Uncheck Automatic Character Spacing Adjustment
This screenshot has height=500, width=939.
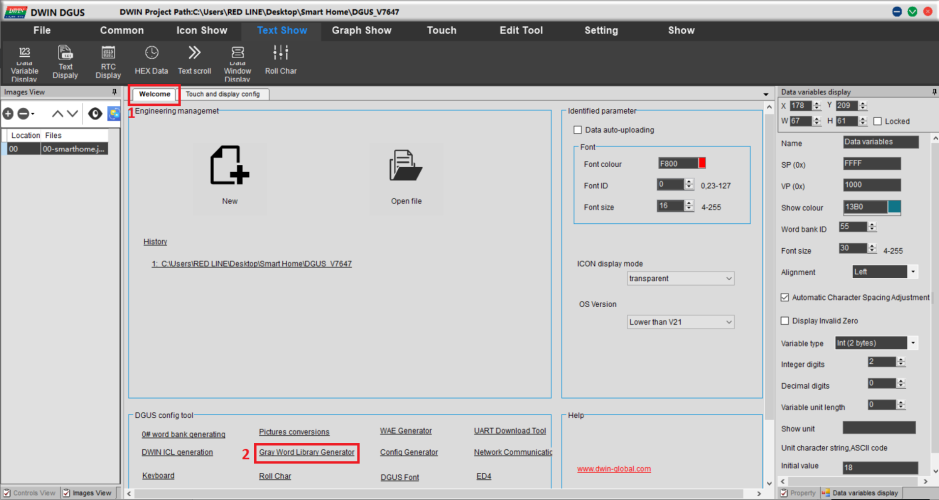click(x=785, y=297)
